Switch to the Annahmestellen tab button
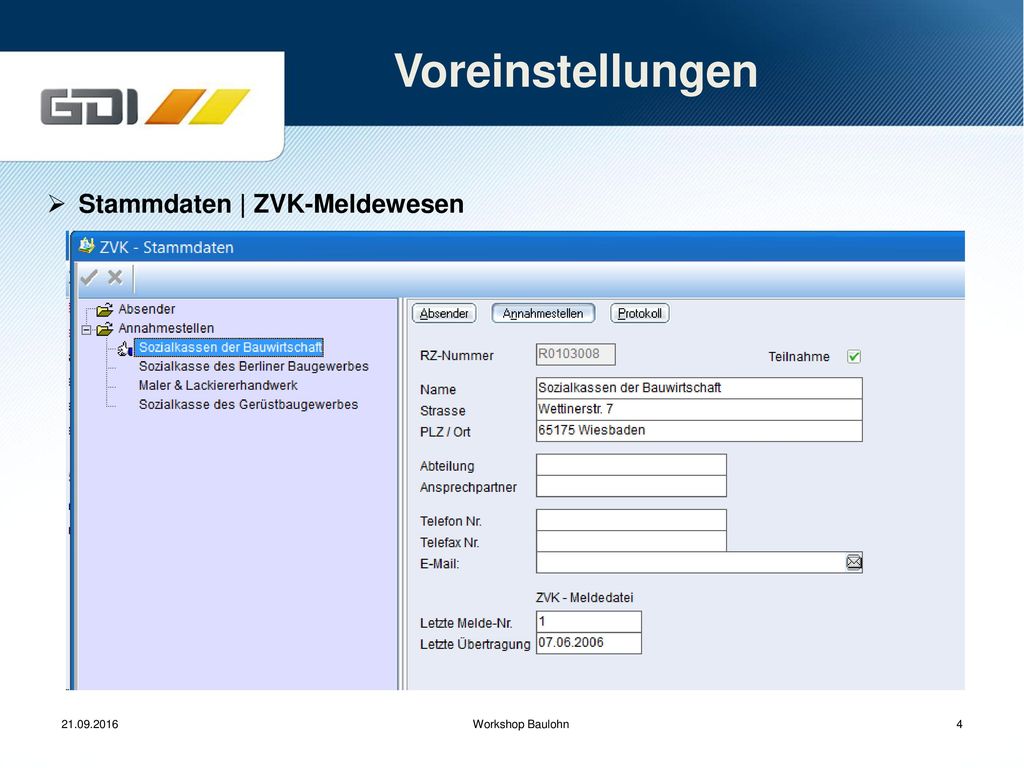The height and width of the screenshot is (768, 1024). coord(543,313)
